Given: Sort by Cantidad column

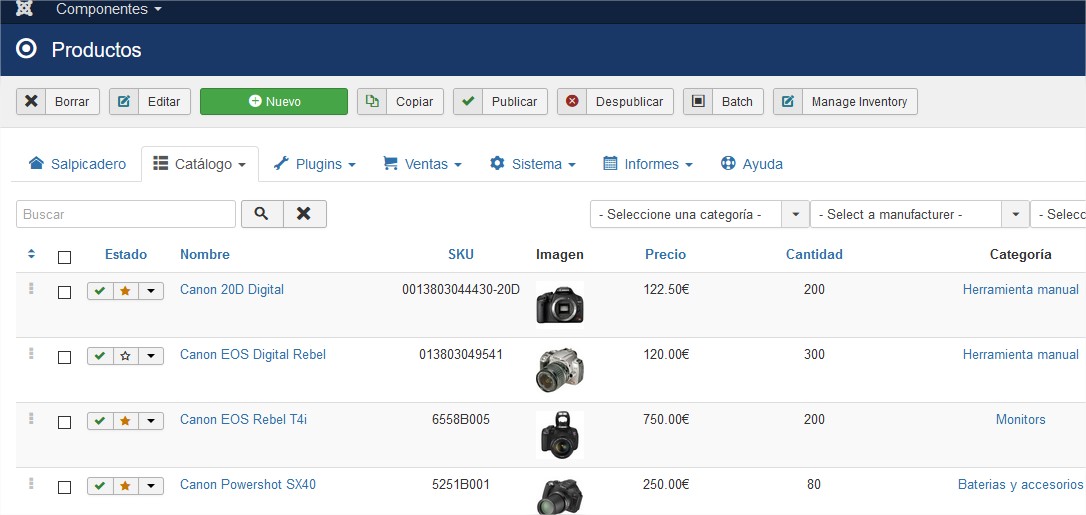Looking at the screenshot, I should pyautogui.click(x=814, y=255).
